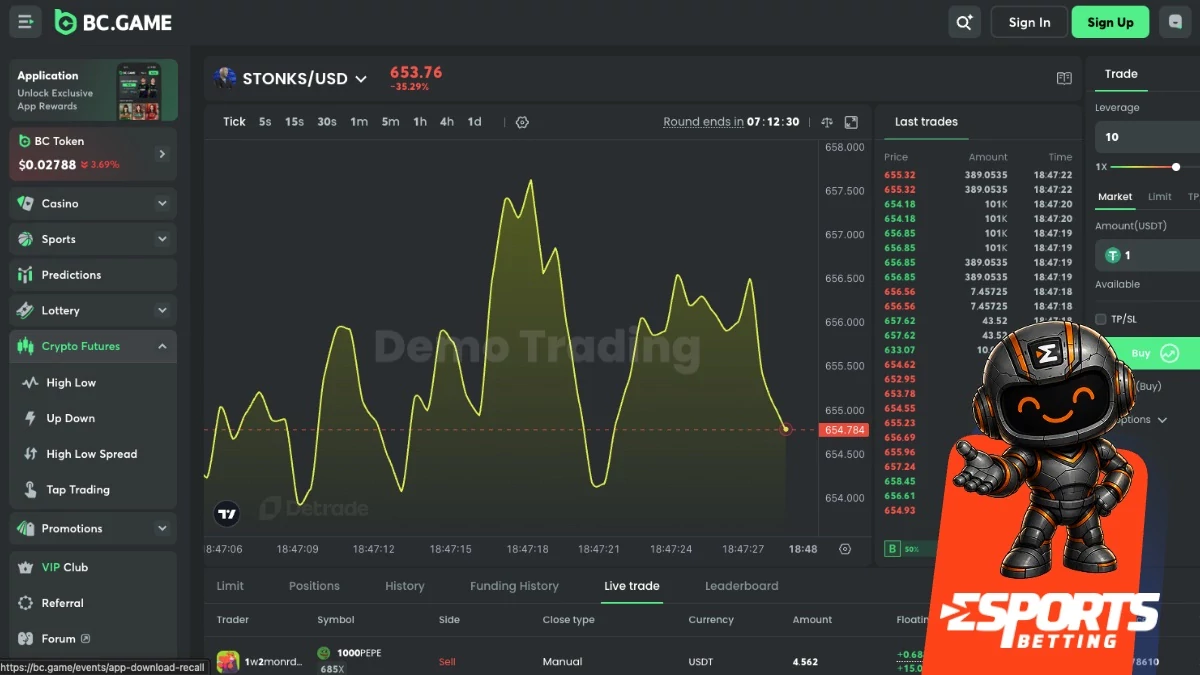This screenshot has height=675, width=1200.
Task: Click the Leverage input field showing 10
Action: pyautogui.click(x=1147, y=137)
